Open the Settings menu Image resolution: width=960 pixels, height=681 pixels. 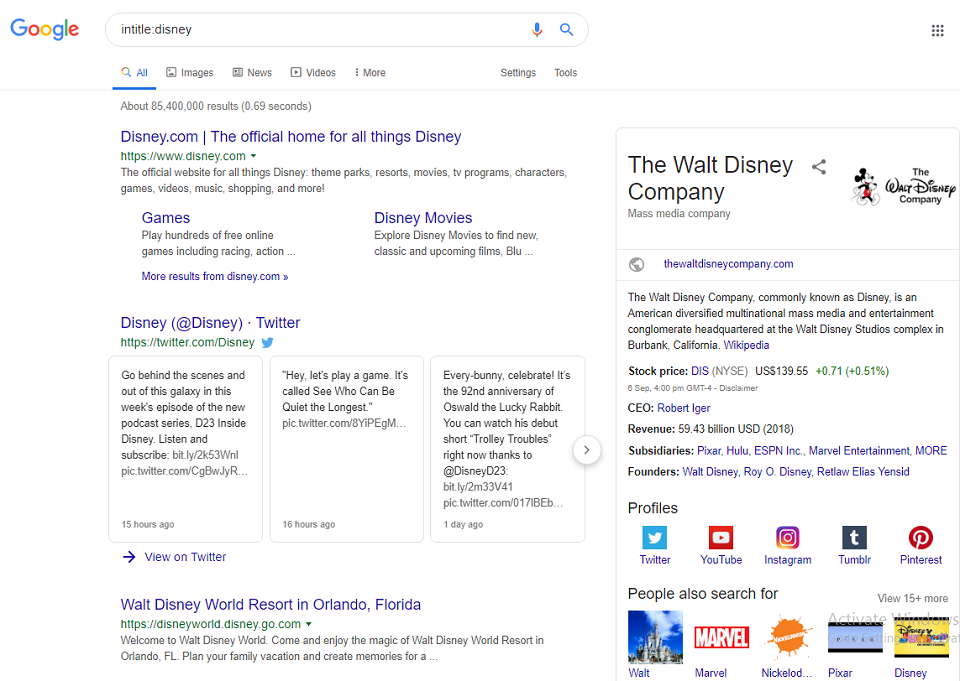coord(518,72)
